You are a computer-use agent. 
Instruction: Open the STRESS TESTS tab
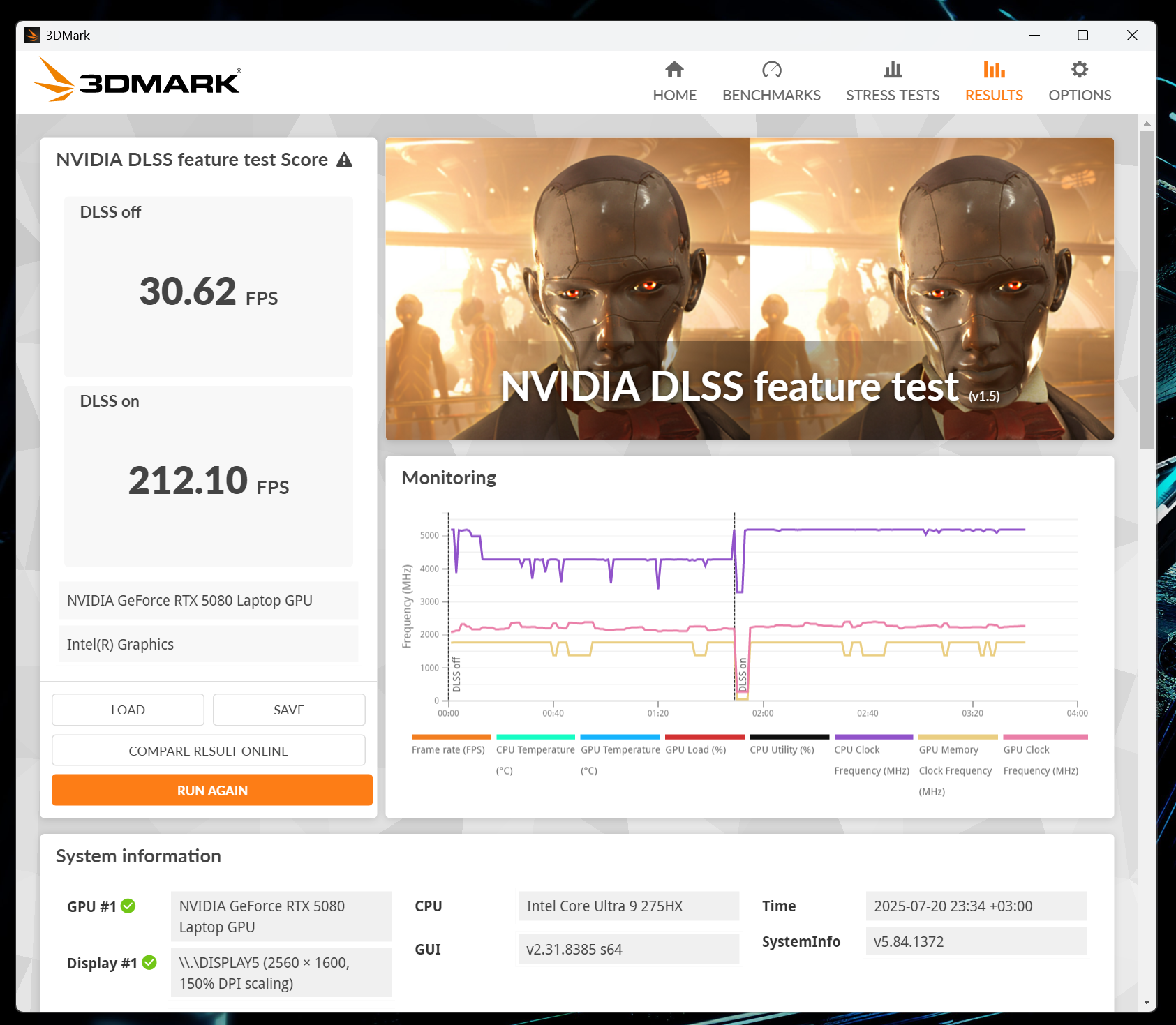[893, 82]
